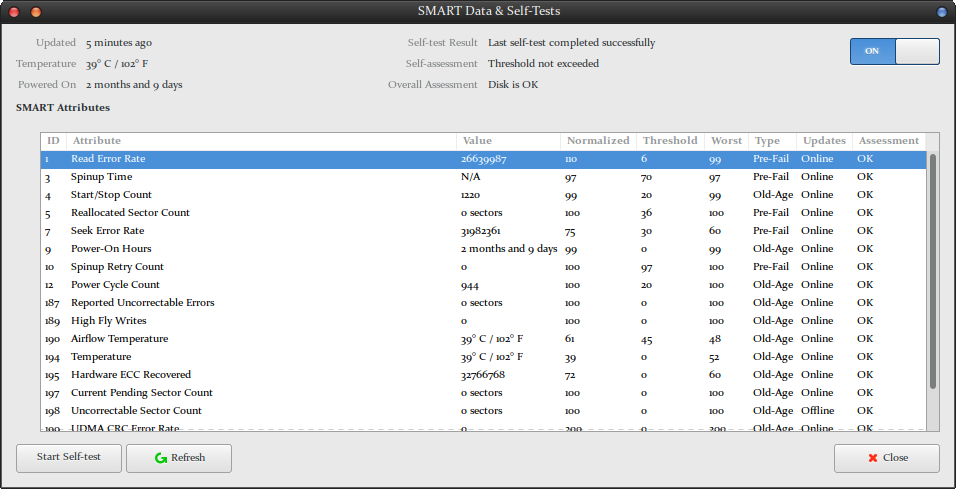This screenshot has width=956, height=489.
Task: Click the green refresh arrow icon
Action: click(161, 458)
